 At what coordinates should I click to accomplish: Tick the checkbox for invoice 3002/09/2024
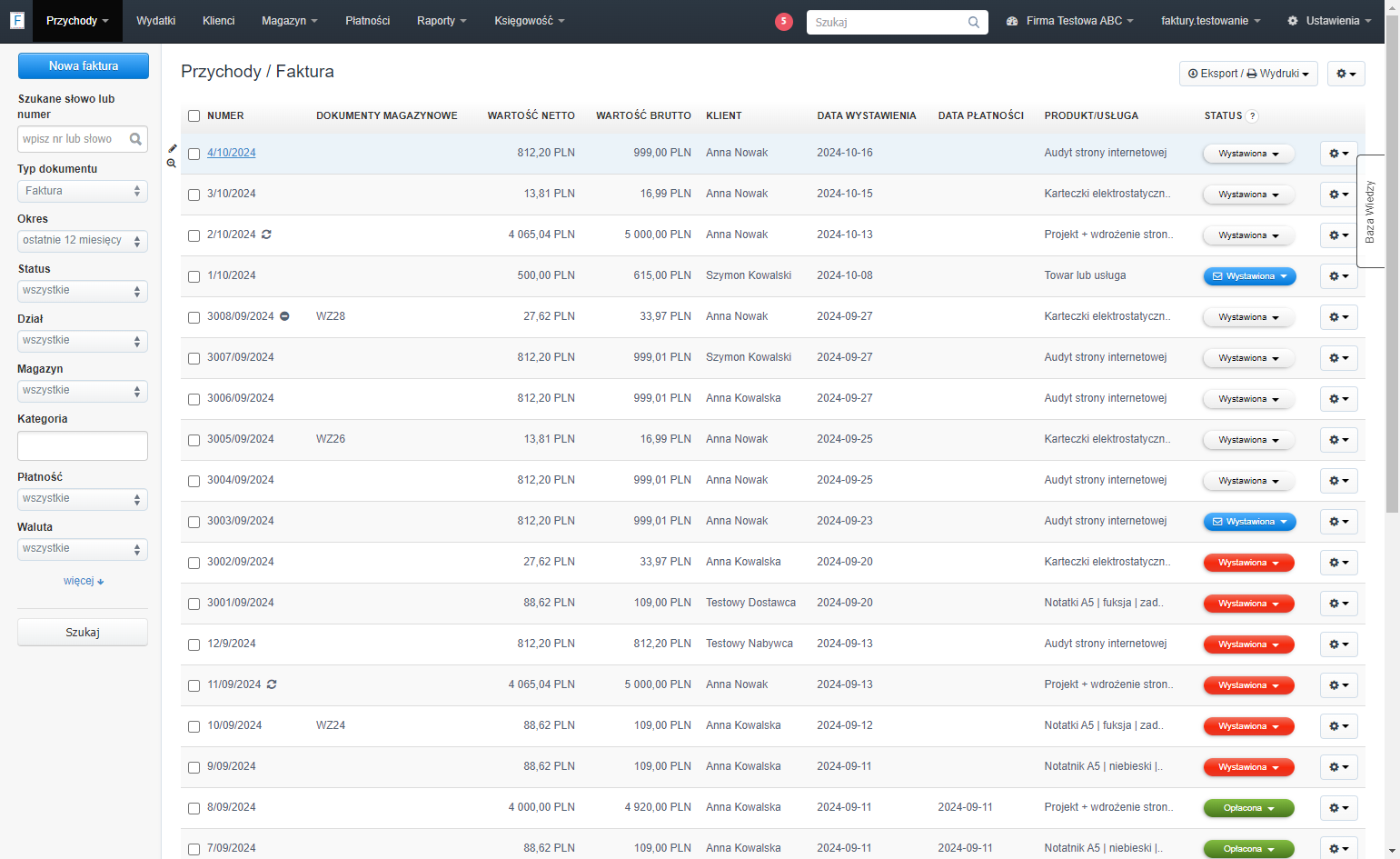[194, 563]
